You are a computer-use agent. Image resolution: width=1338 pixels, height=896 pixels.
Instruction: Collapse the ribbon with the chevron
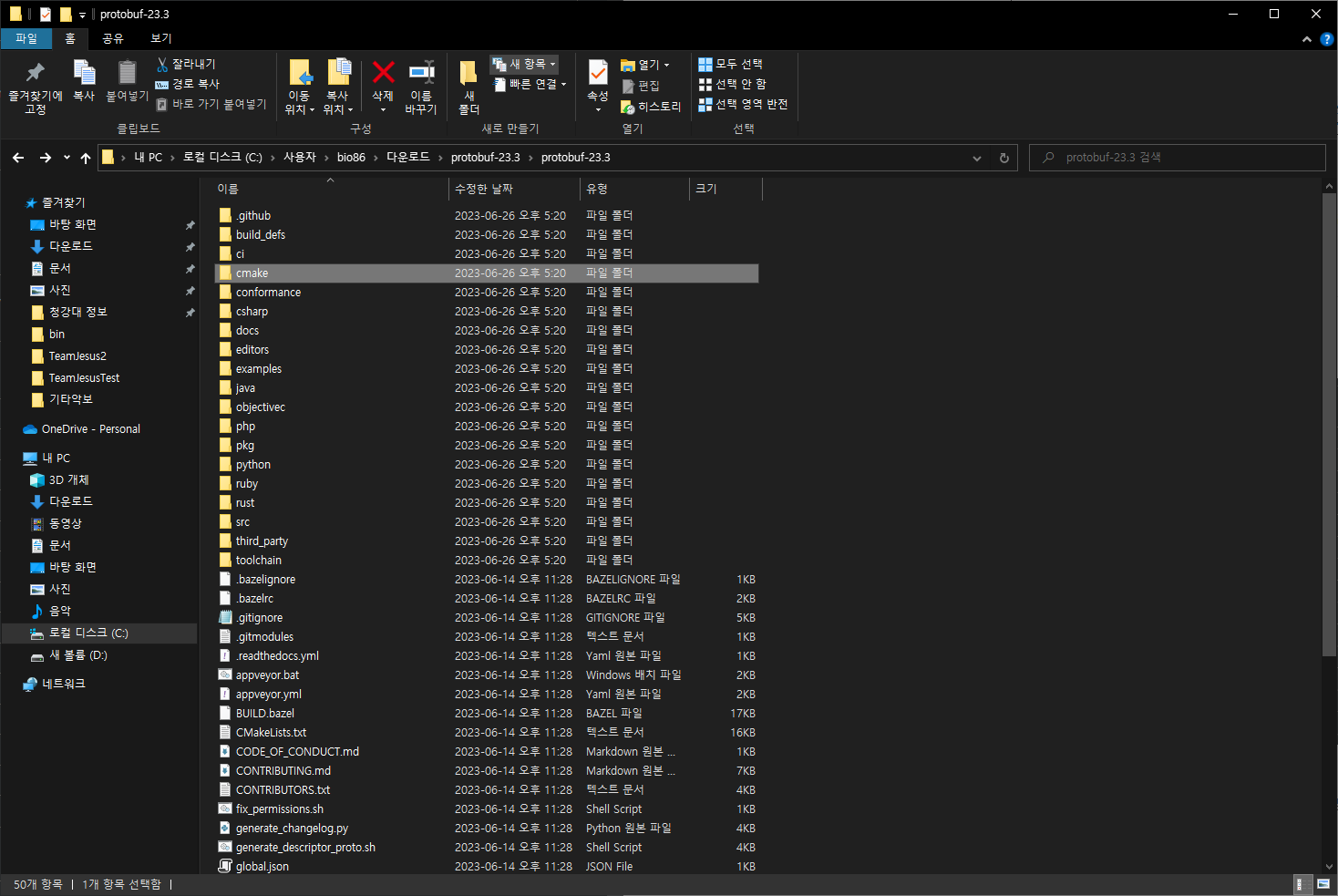pos(1307,39)
